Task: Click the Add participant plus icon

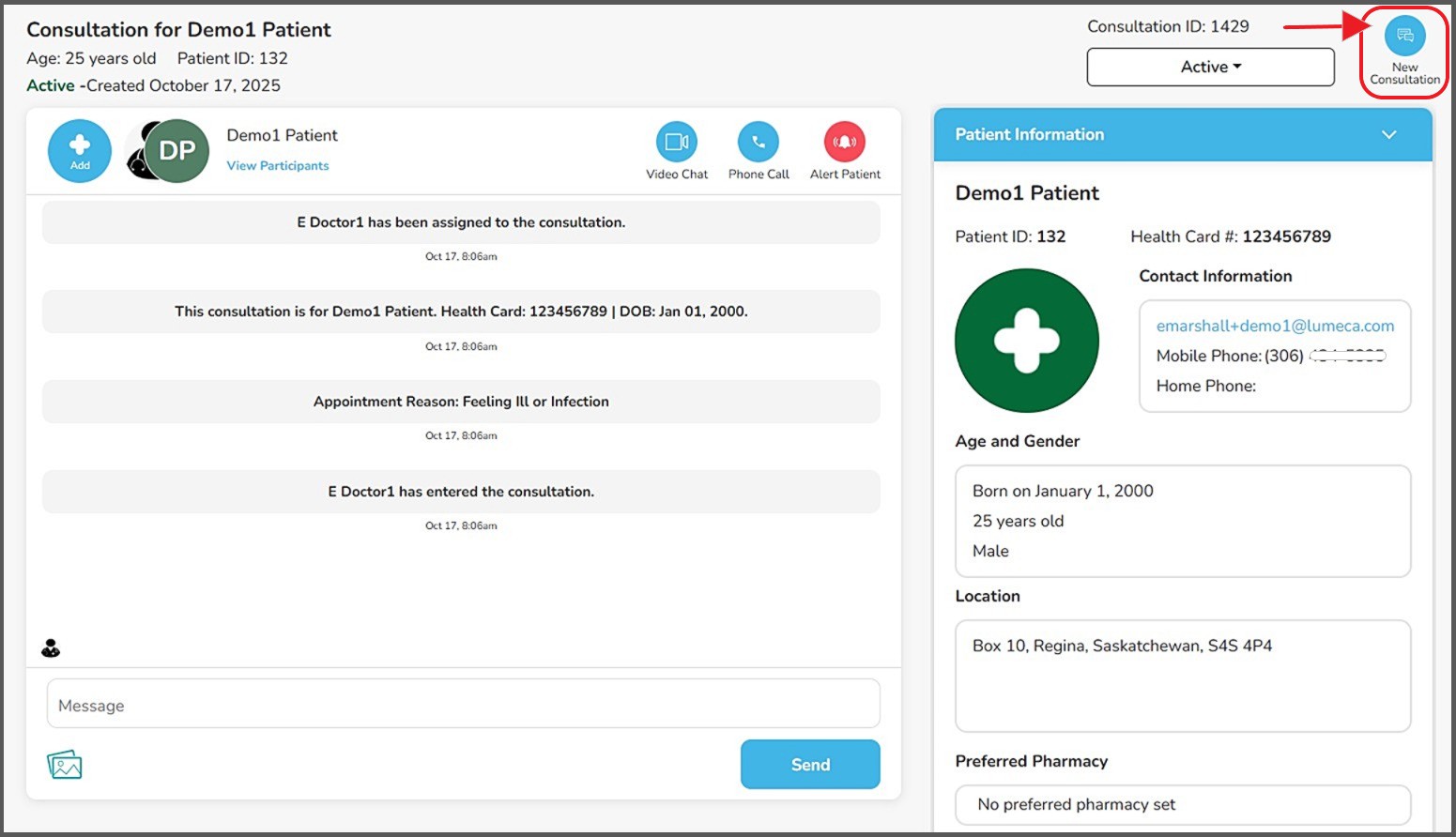Action: click(80, 150)
